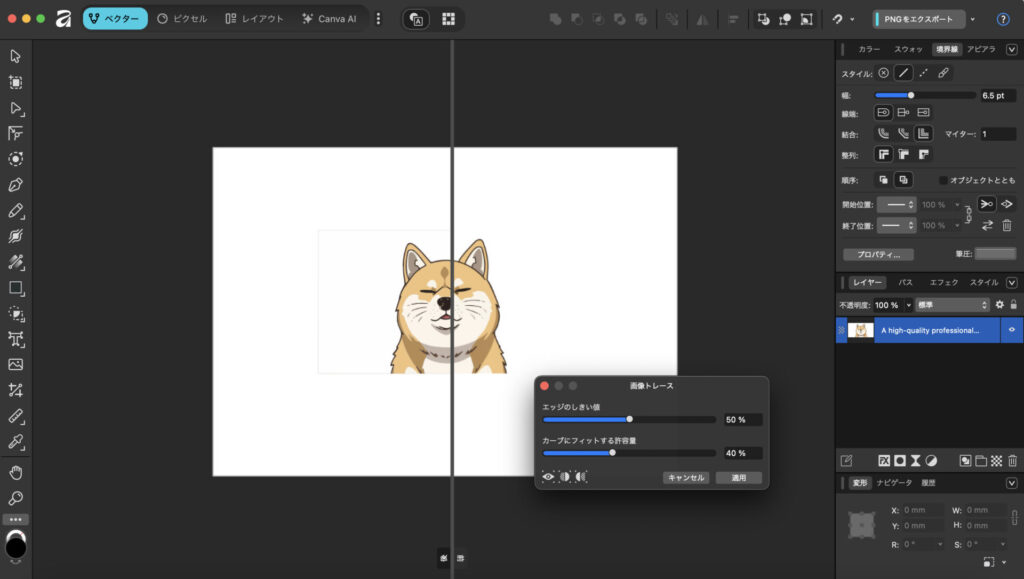Pick the Rectangle shape tool
Viewport: 1024px width, 579px height.
pyautogui.click(x=15, y=288)
